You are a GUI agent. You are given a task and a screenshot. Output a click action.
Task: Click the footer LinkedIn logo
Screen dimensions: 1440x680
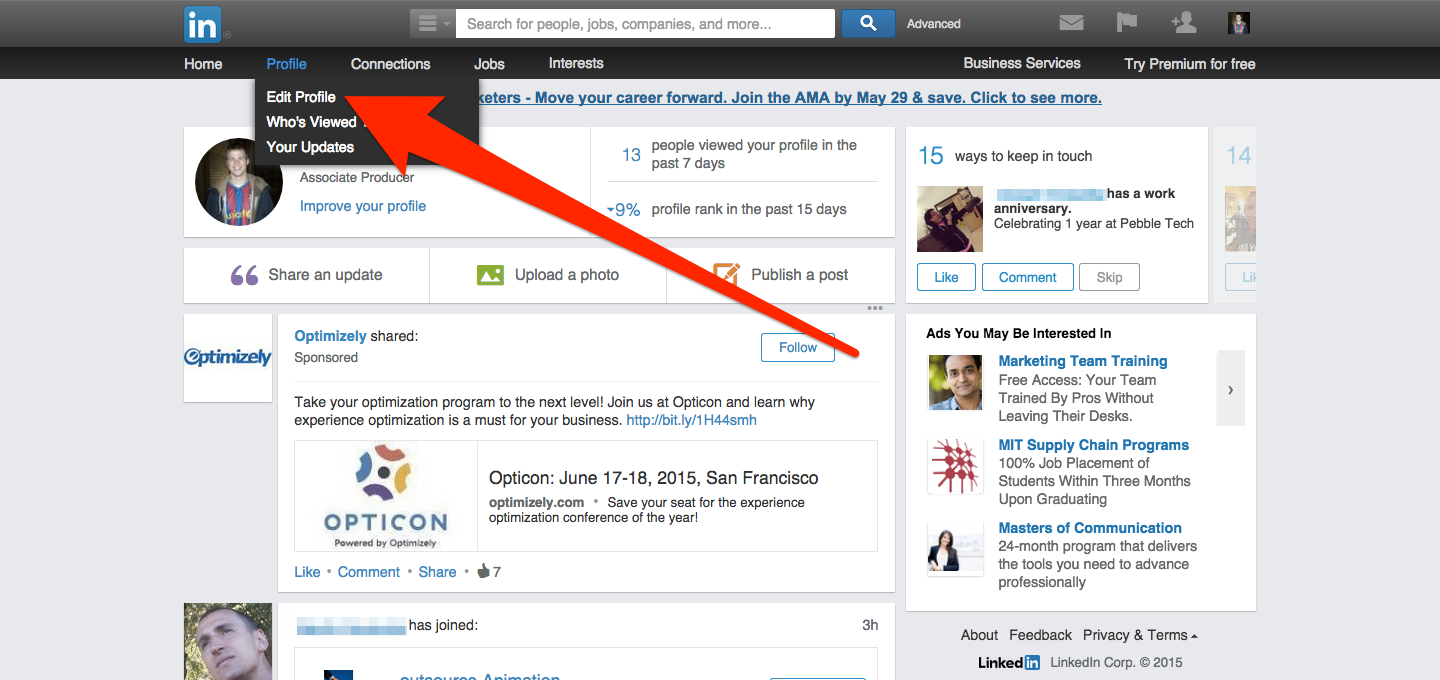(1009, 662)
